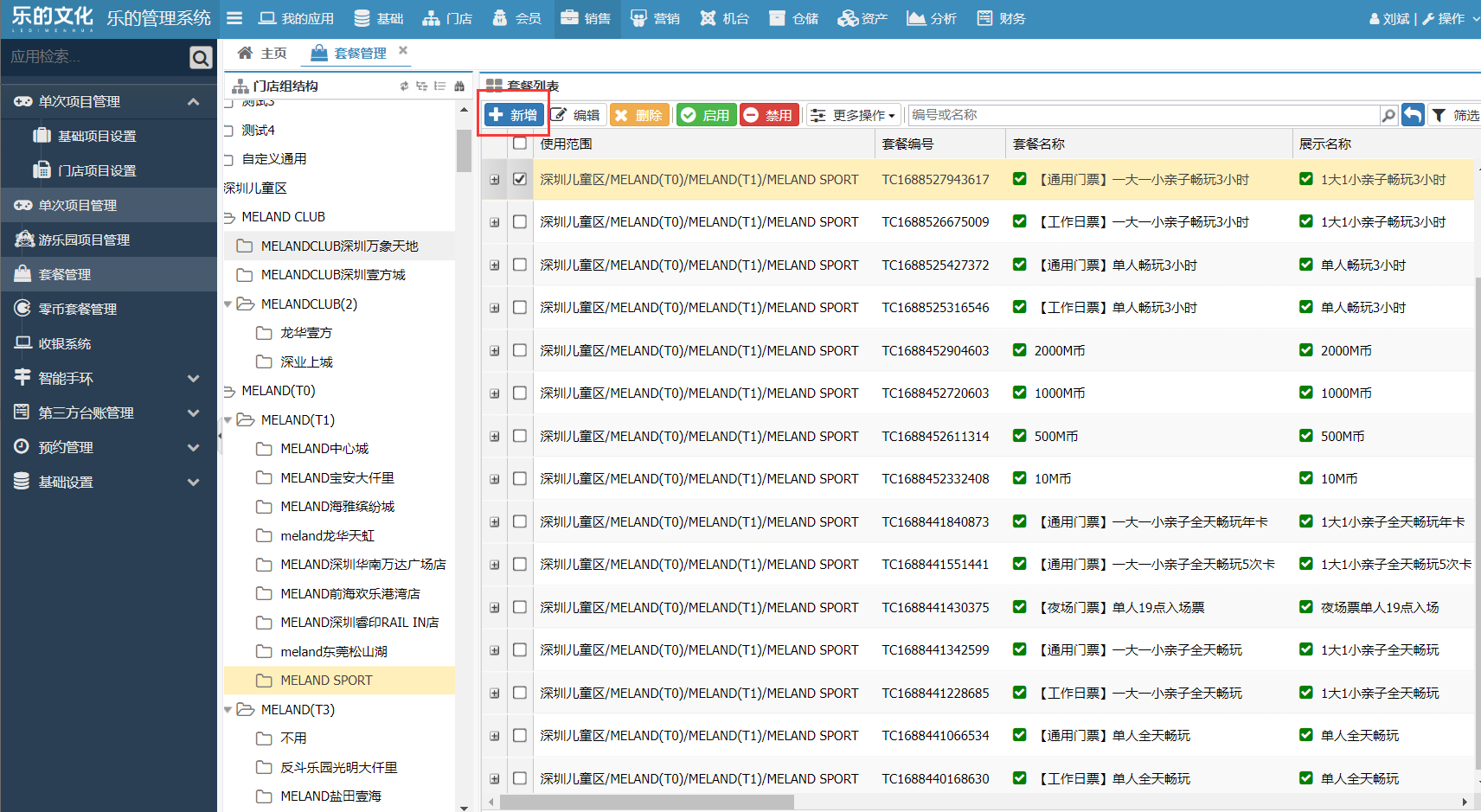Open the 主页 home tab
This screenshot has width=1481, height=812.
coord(262,53)
